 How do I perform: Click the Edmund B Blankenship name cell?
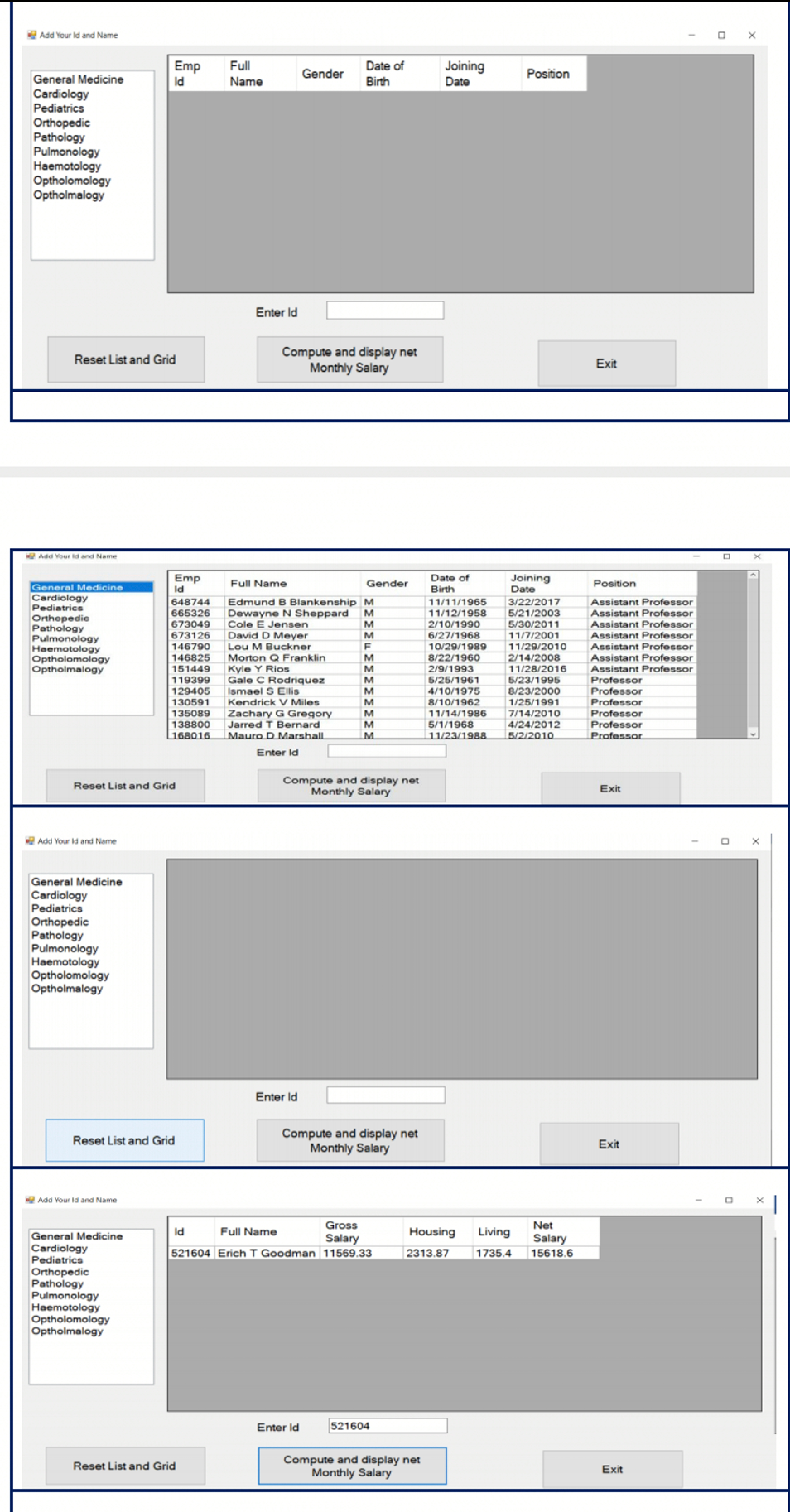click(x=292, y=602)
